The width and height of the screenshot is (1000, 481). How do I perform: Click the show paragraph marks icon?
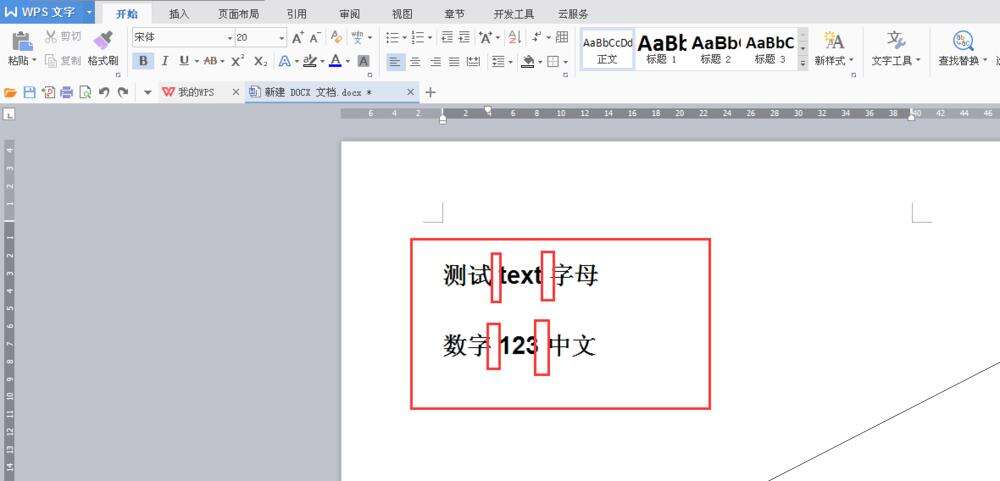click(x=537, y=38)
